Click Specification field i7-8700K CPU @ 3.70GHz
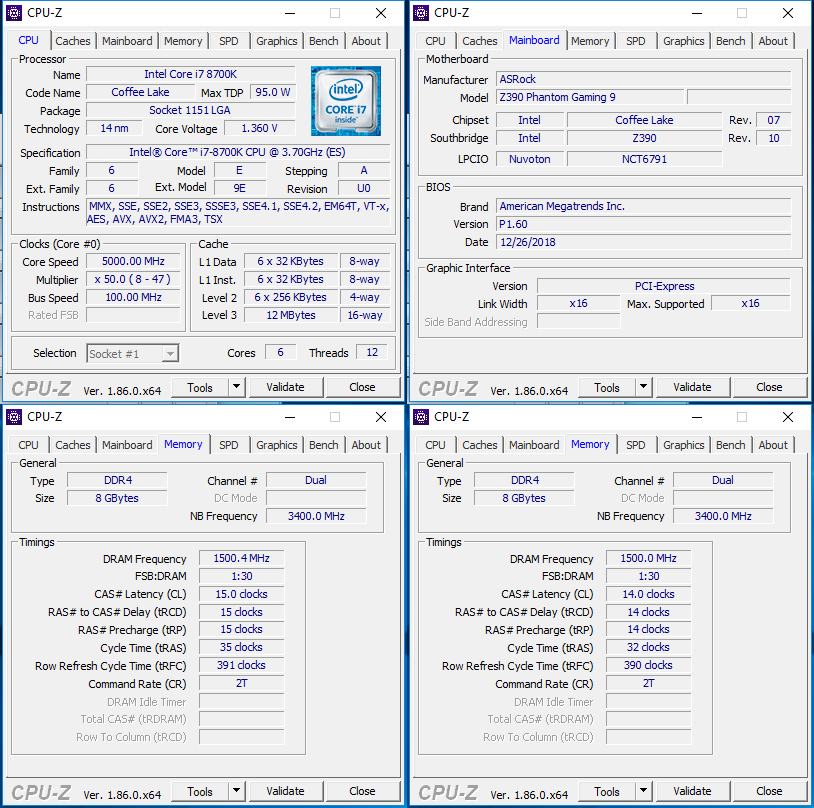Screen dimensions: 814x808 click(x=238, y=152)
